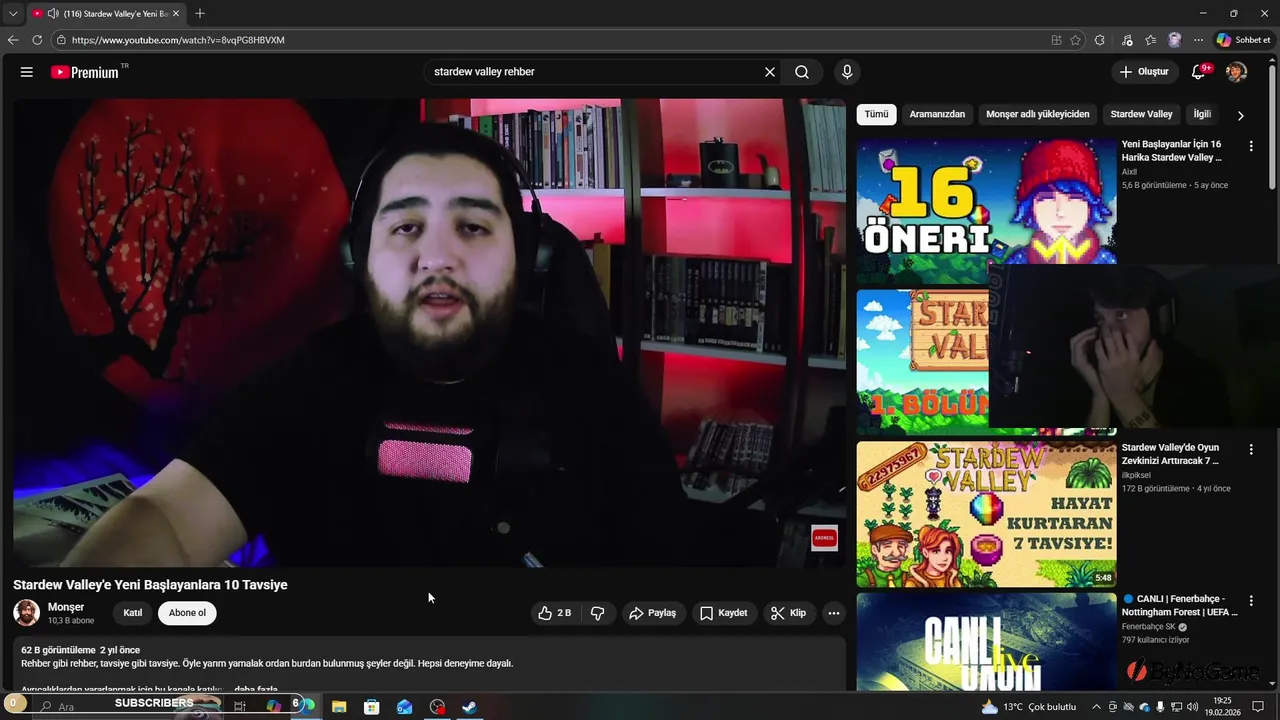Add page to favorites with star
The image size is (1280, 720).
[x=1075, y=40]
